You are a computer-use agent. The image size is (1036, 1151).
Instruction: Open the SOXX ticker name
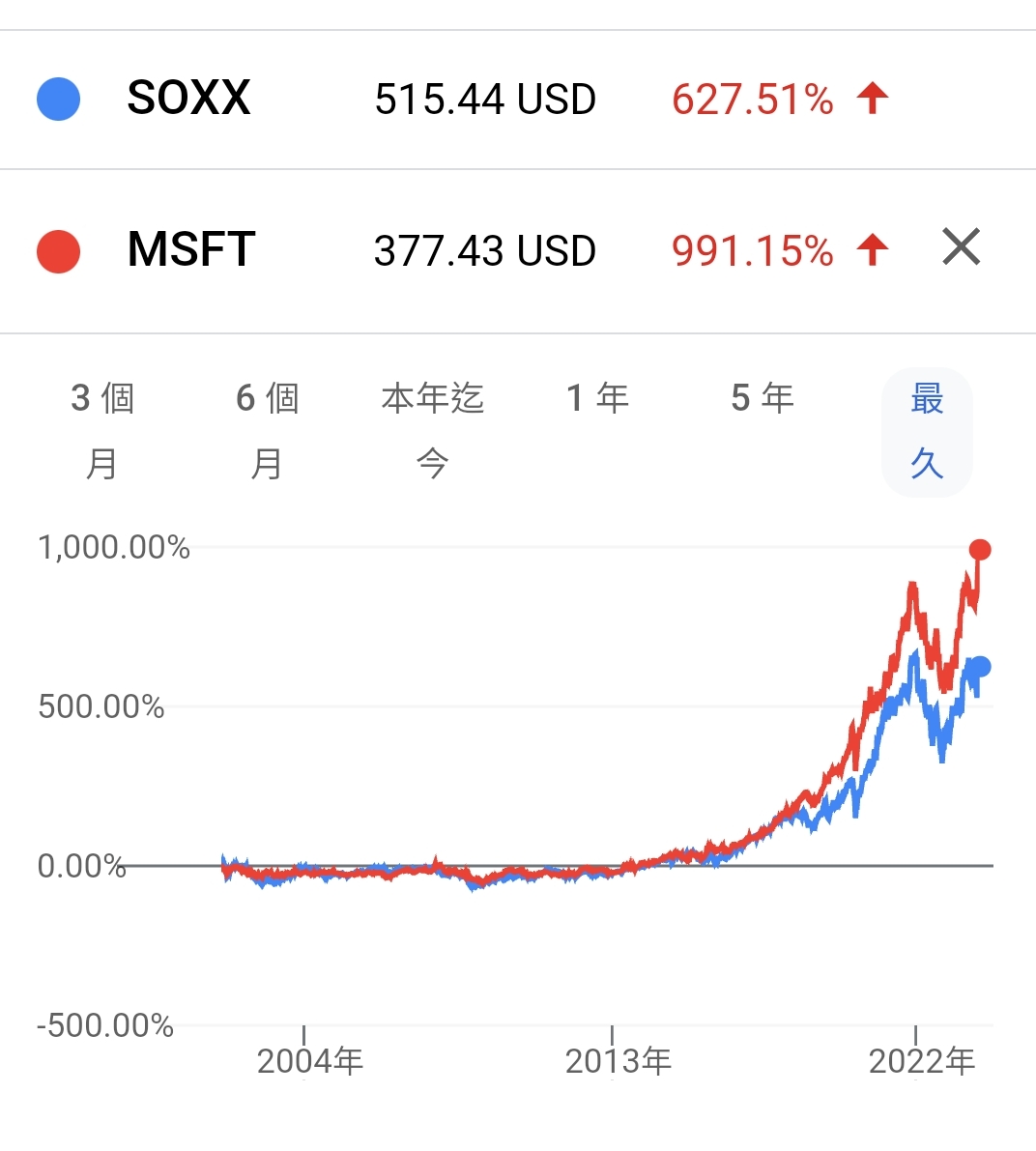coord(188,98)
